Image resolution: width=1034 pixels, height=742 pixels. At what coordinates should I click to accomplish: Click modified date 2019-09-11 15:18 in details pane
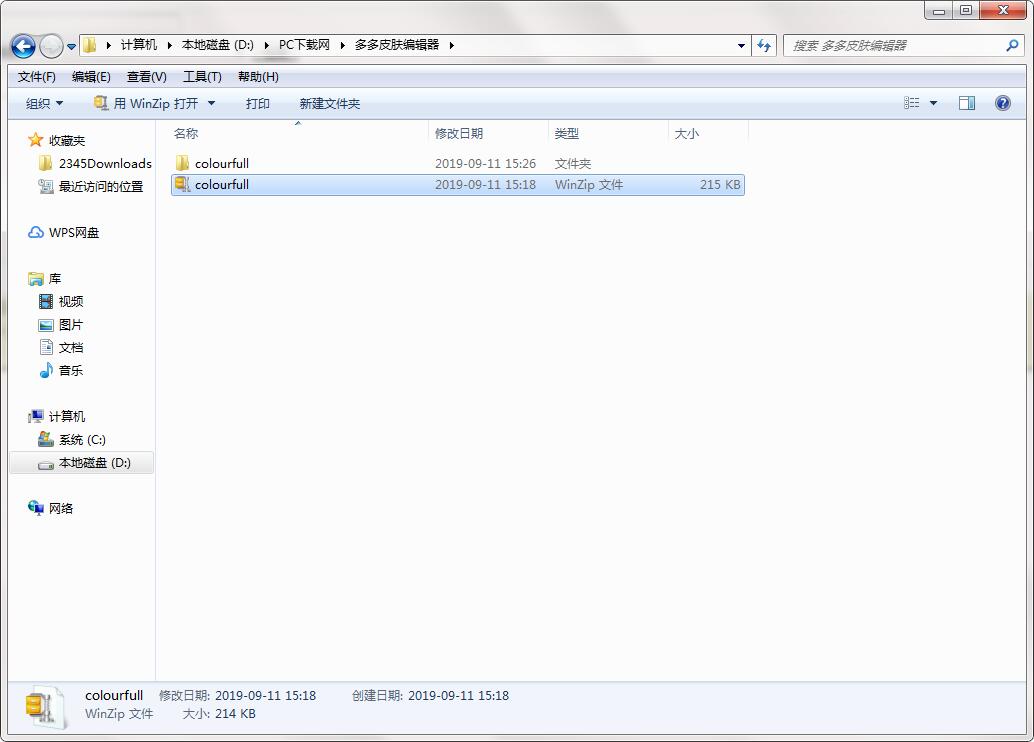265,696
